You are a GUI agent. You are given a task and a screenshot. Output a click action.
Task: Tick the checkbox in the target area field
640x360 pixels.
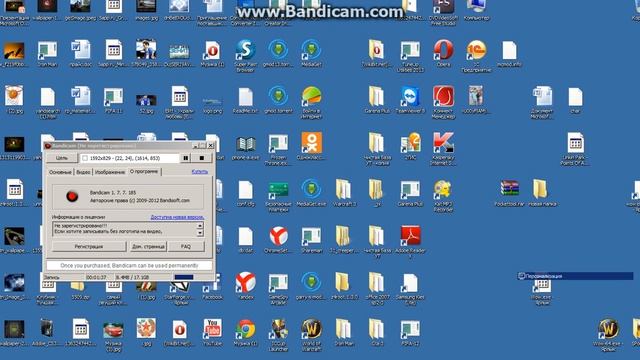pos(85,158)
